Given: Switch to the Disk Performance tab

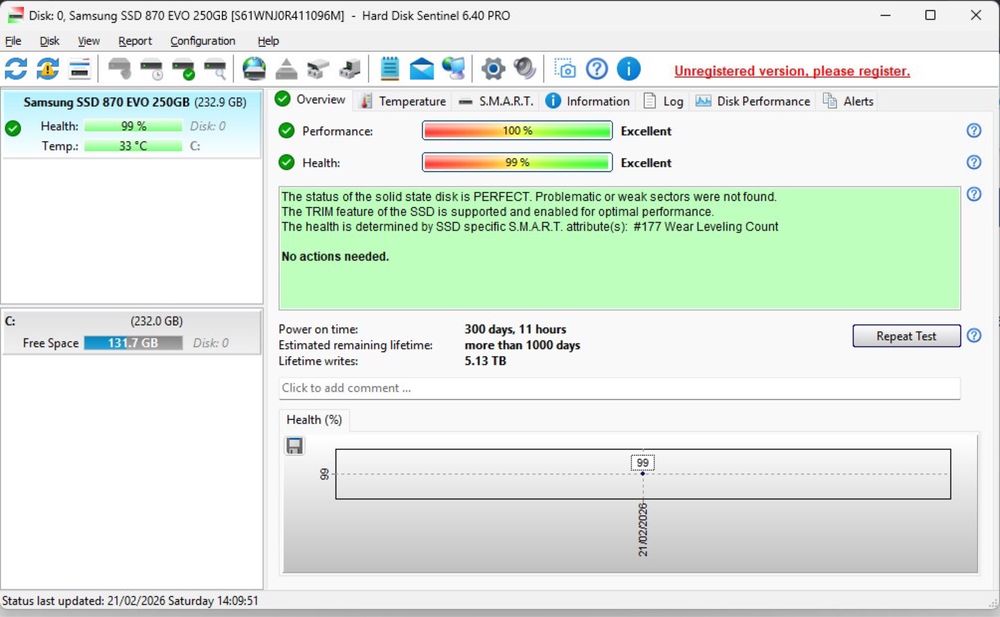Looking at the screenshot, I should [x=753, y=101].
